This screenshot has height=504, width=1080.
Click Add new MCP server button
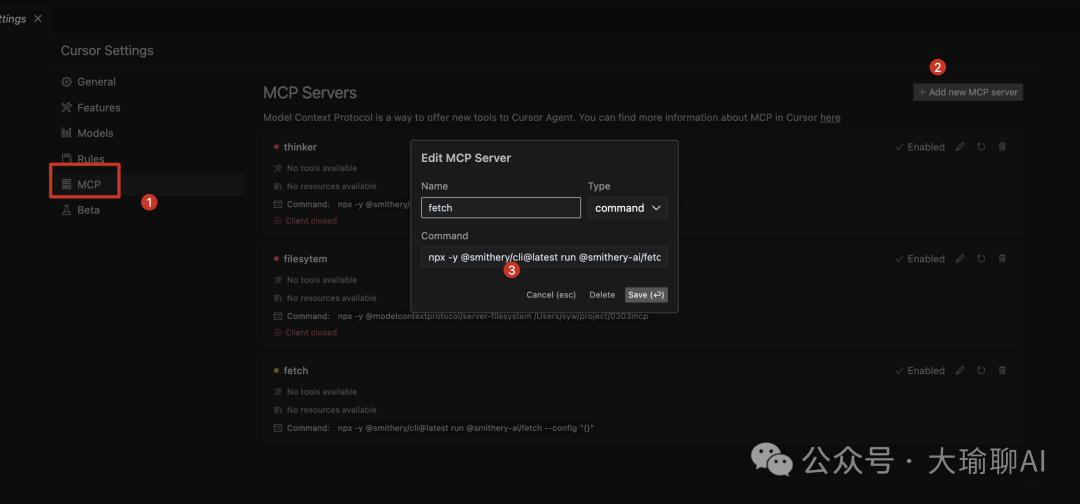pyautogui.click(x=968, y=92)
